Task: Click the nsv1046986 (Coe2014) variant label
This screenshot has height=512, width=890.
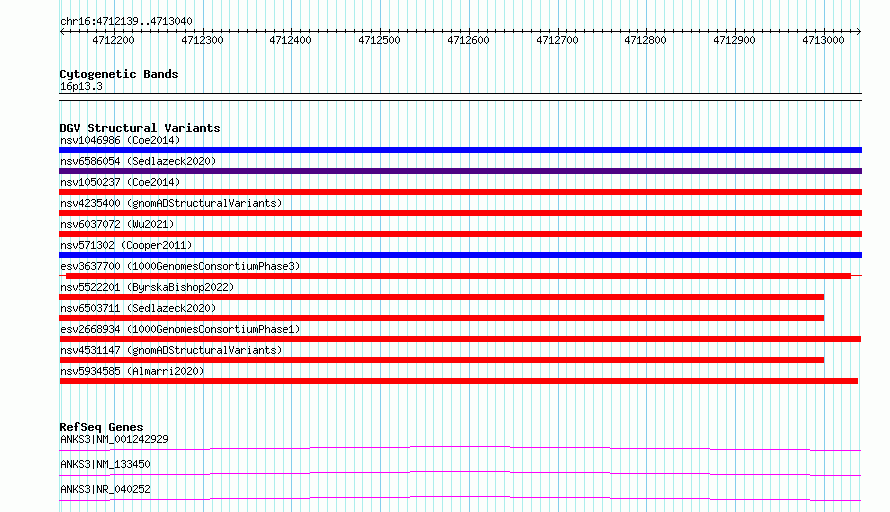Action: click(x=120, y=140)
